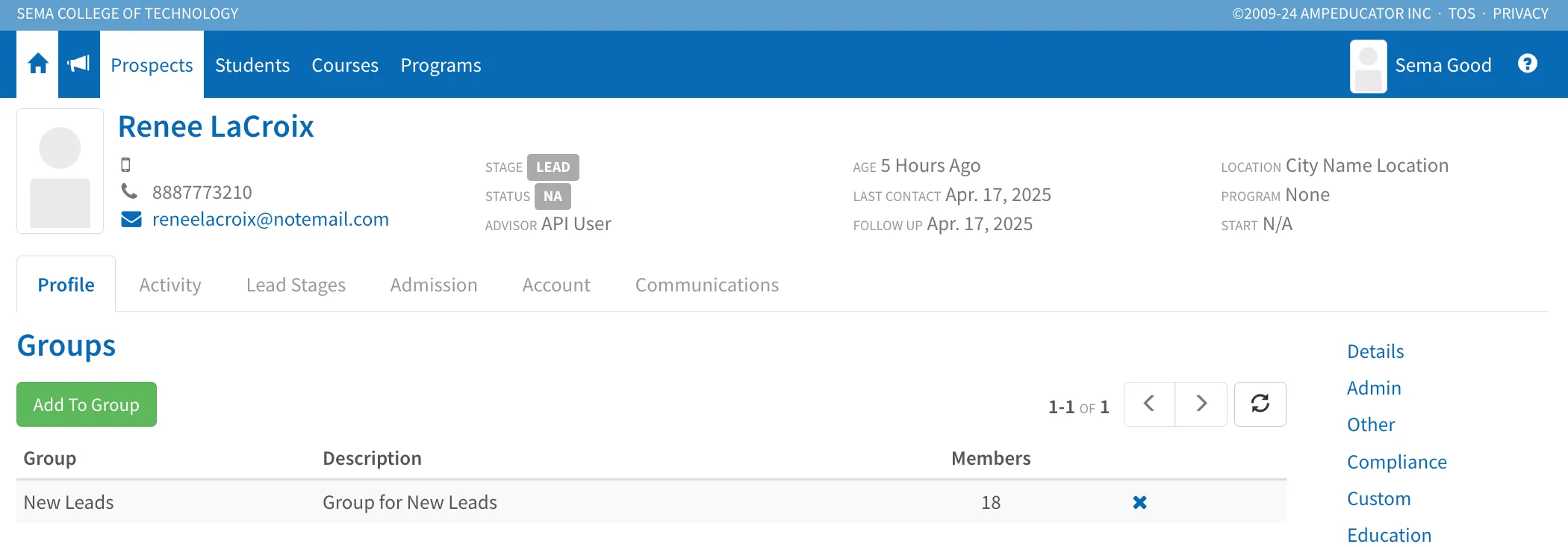Image resolution: width=1568 pixels, height=547 pixels.
Task: Switch to the Activity tab
Action: (170, 285)
